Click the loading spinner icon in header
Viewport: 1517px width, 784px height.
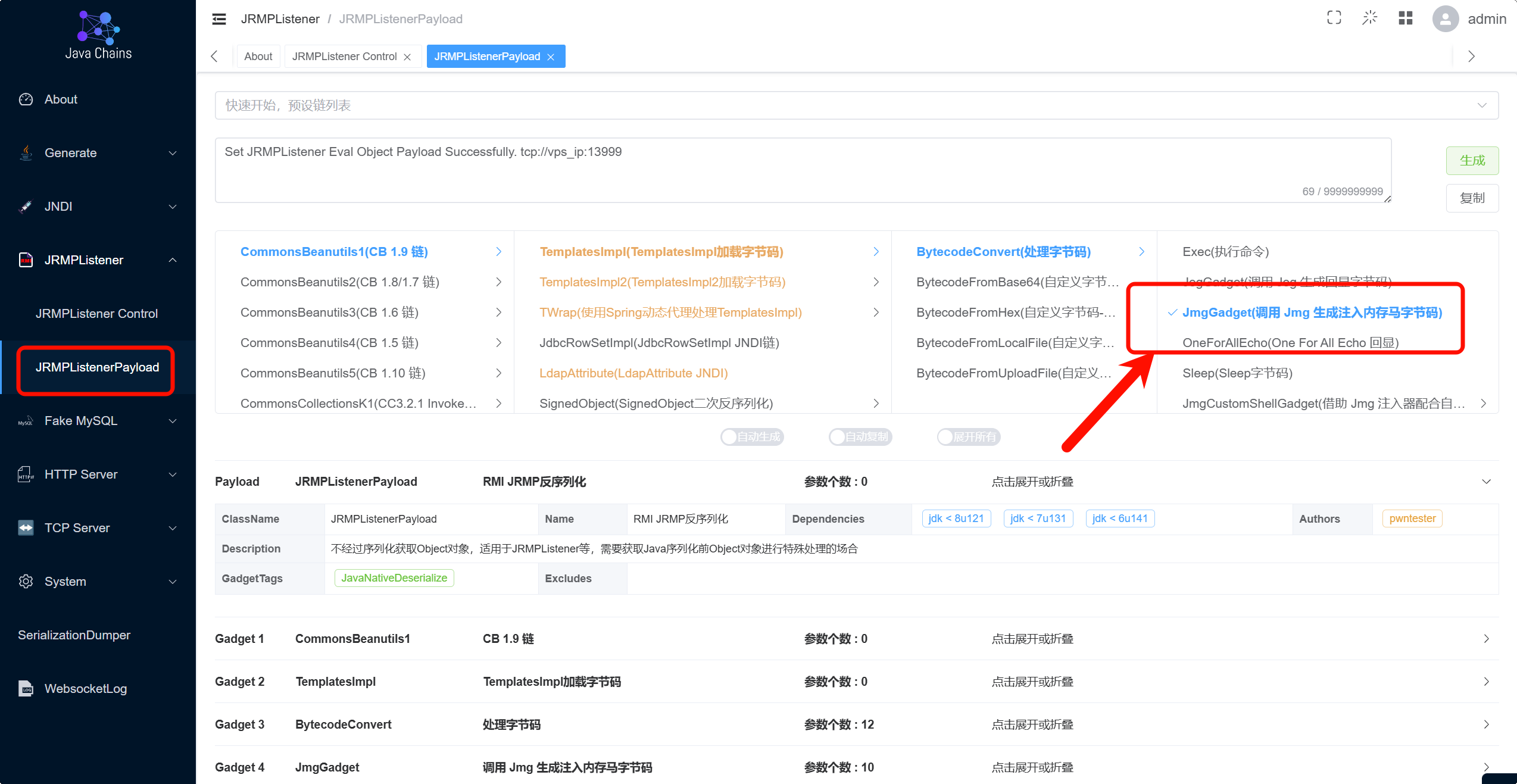[x=1369, y=18]
